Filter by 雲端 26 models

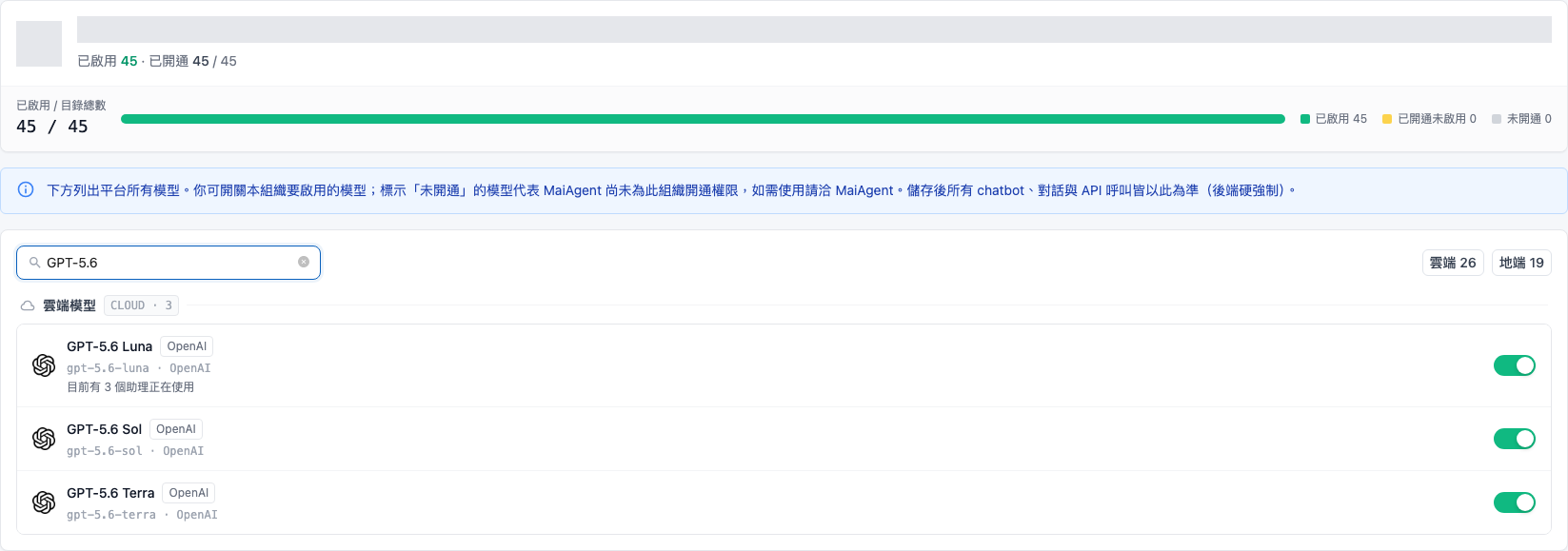tap(1453, 263)
